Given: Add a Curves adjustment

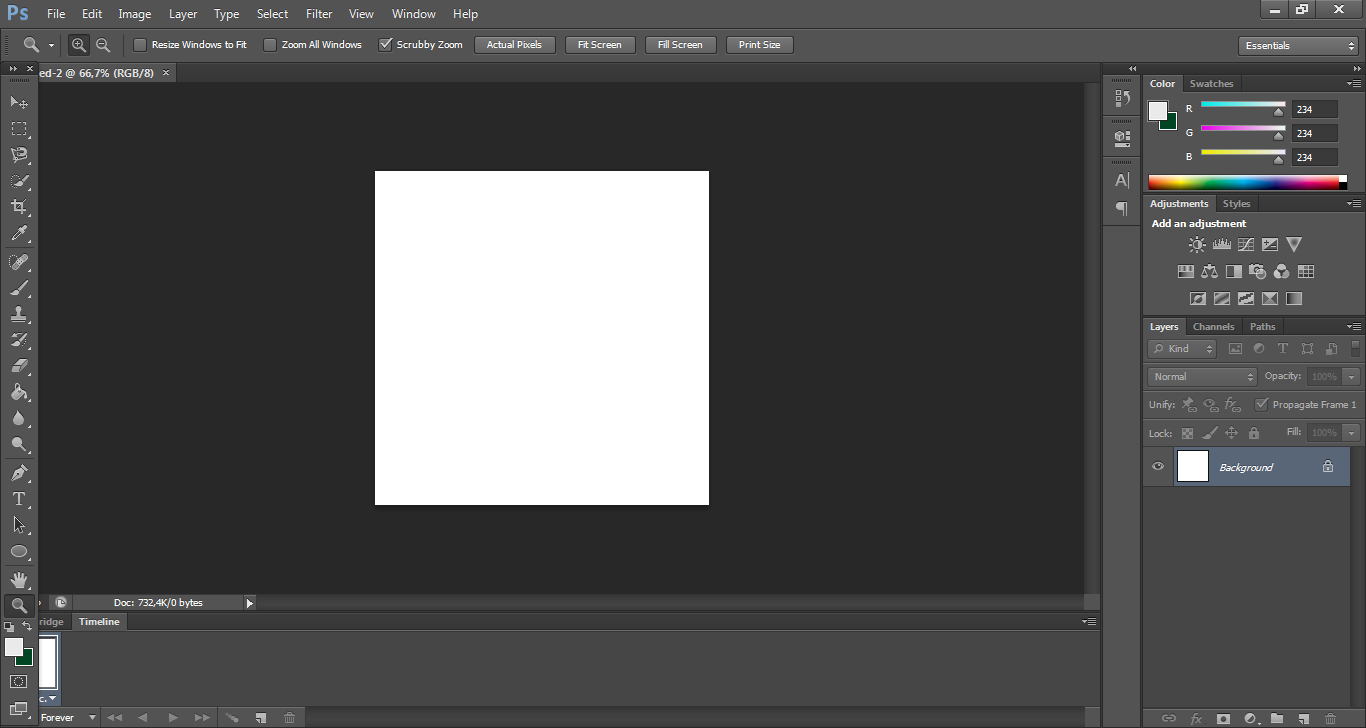Looking at the screenshot, I should pyautogui.click(x=1246, y=244).
